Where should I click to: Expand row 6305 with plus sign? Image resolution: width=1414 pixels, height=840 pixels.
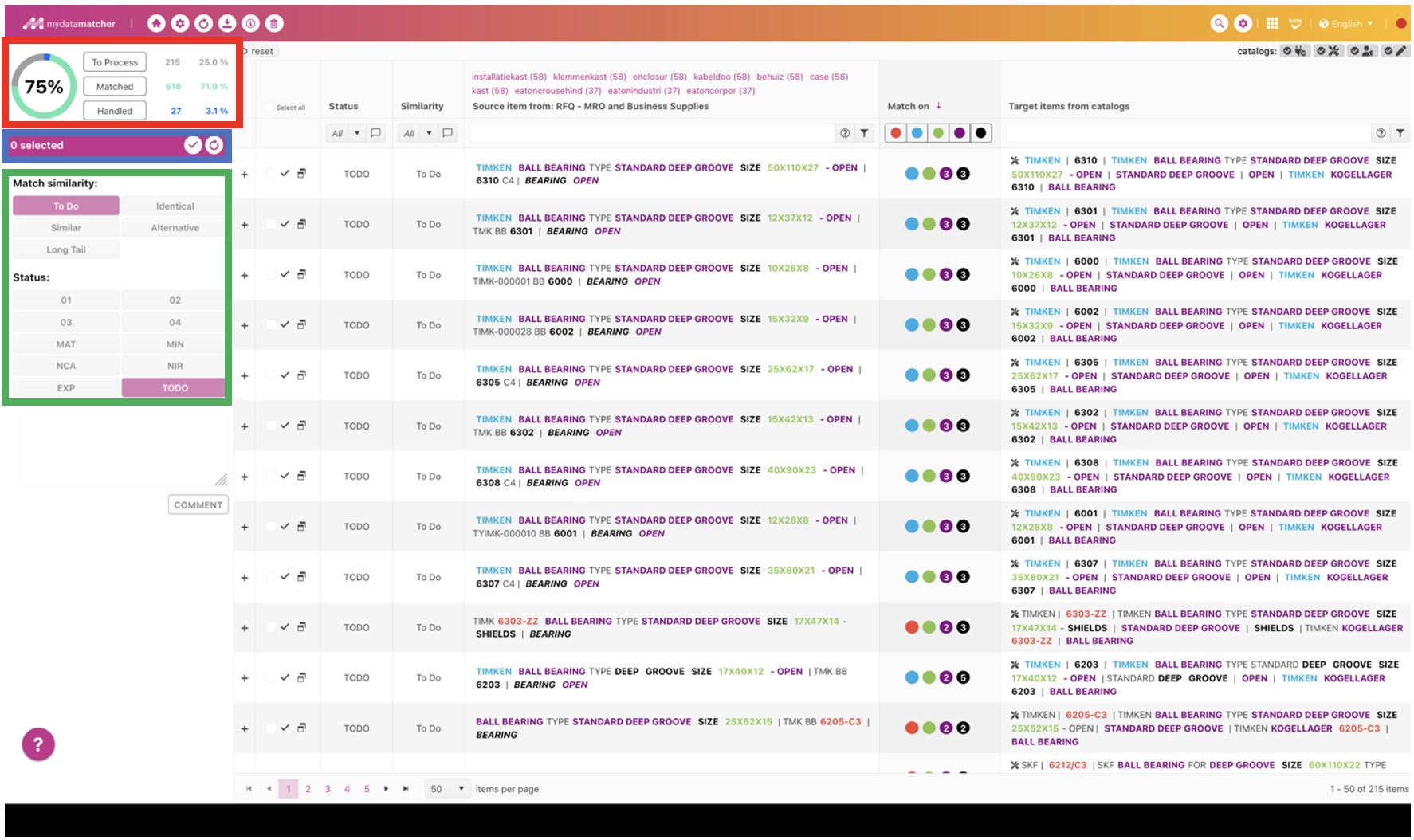pos(245,376)
